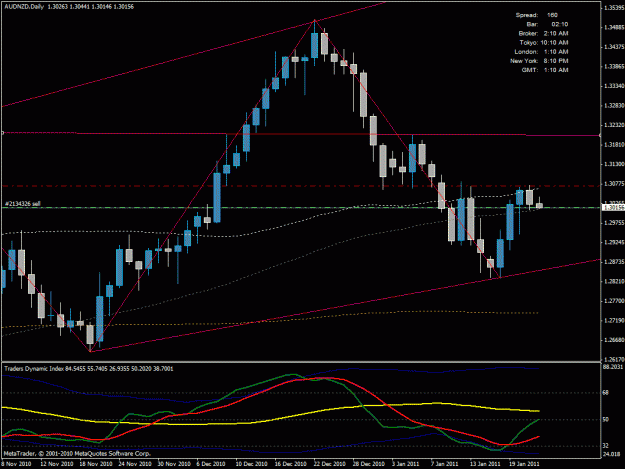Click price axis label 1.26170
Viewport: 625px width, 469px height.
(614, 359)
